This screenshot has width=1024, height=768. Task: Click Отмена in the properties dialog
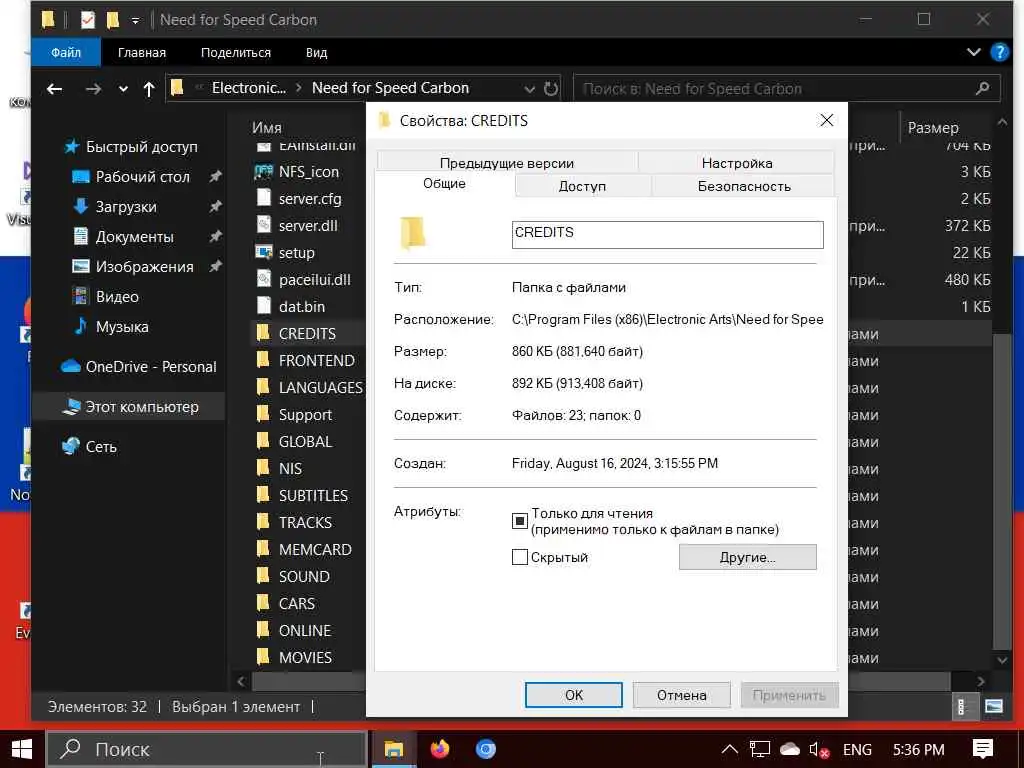tap(681, 695)
